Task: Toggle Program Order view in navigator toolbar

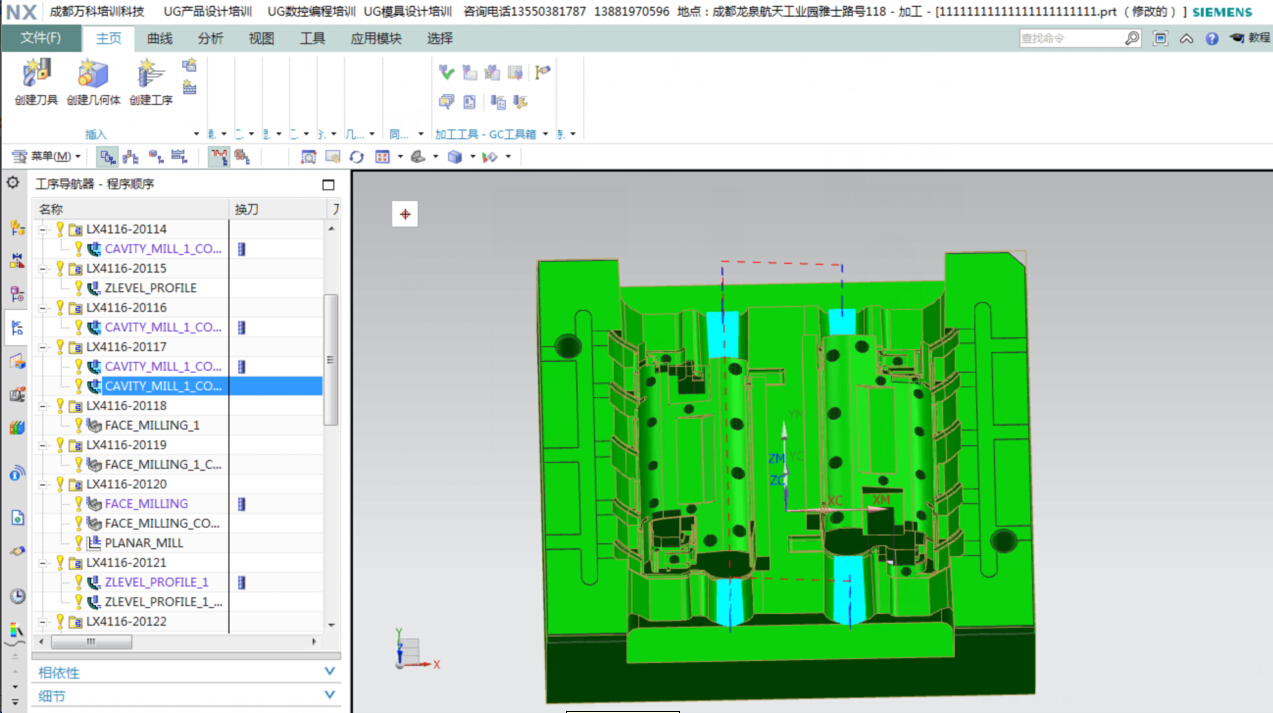Action: point(107,156)
